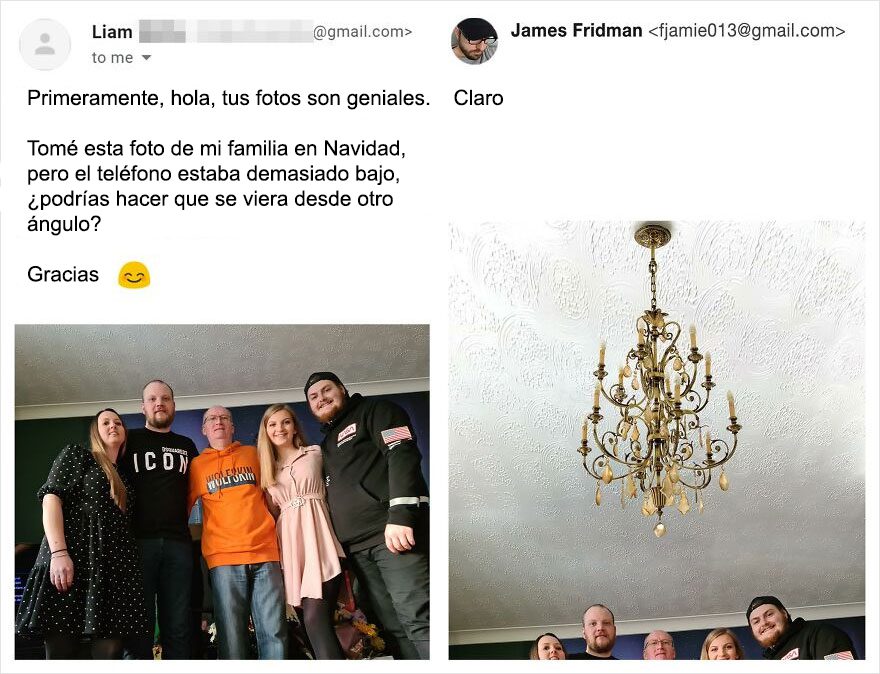Click Liam's default profile avatar icon
Image resolution: width=880 pixels, height=674 pixels.
point(45,44)
